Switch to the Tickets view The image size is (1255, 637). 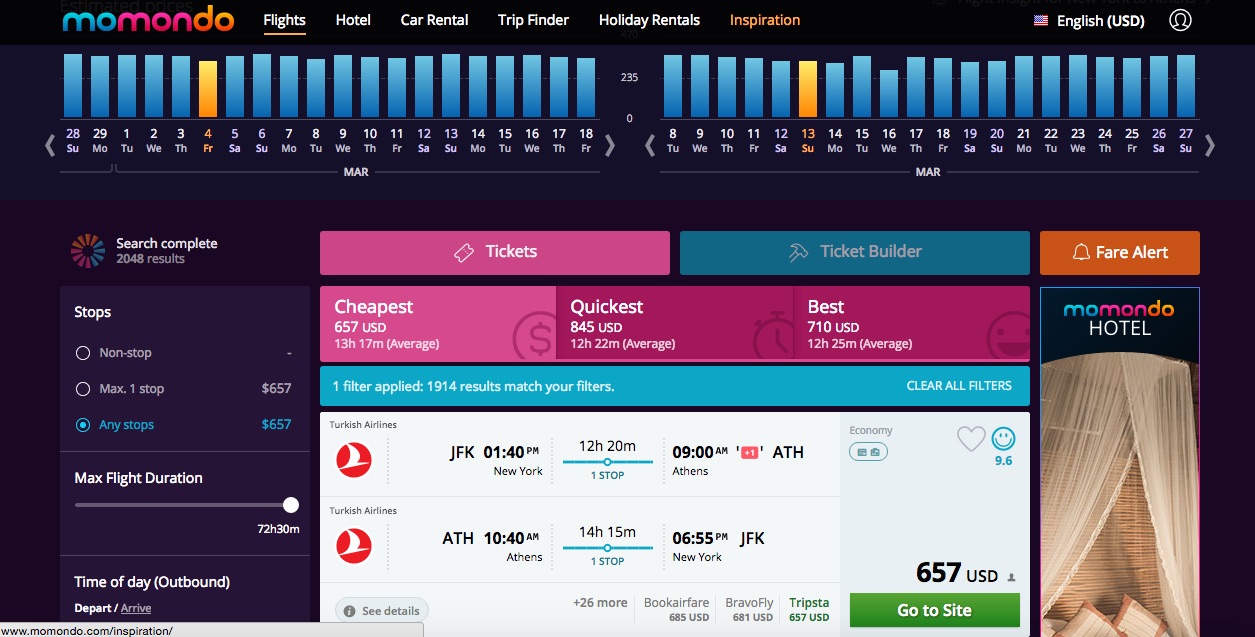[495, 252]
